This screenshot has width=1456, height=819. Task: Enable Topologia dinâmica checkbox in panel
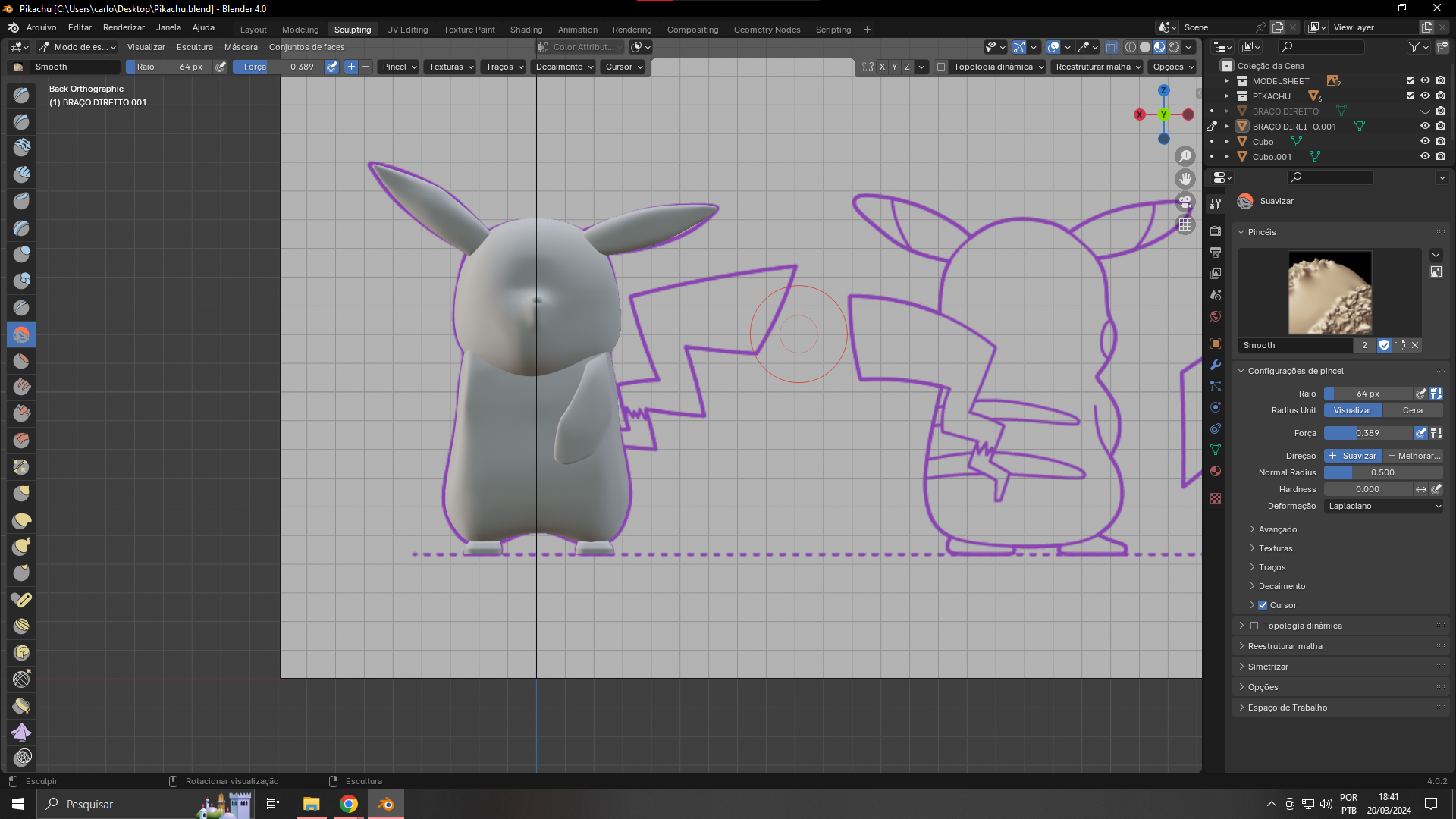point(1254,626)
